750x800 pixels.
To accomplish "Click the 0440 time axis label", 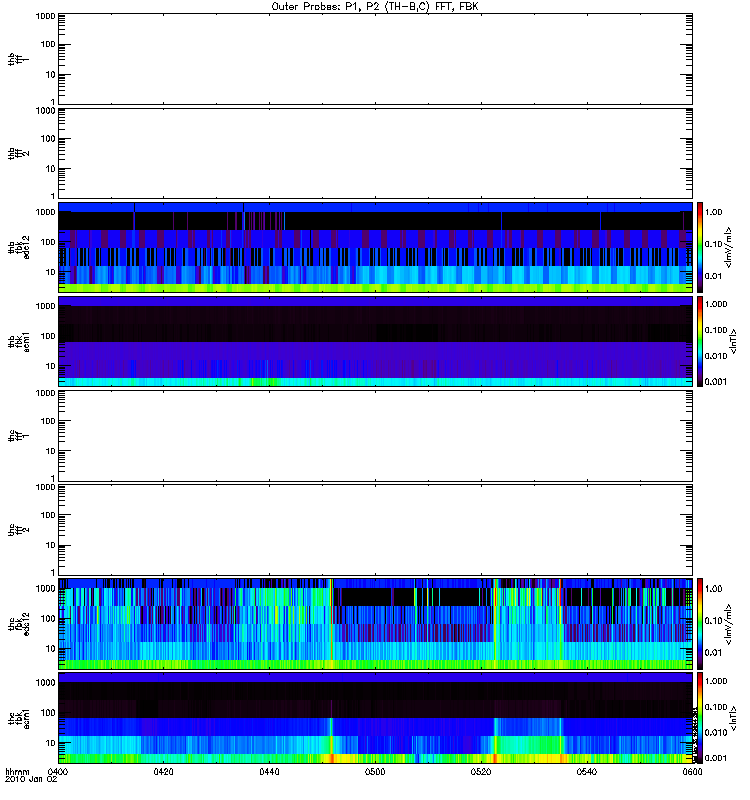I will (x=269, y=771).
